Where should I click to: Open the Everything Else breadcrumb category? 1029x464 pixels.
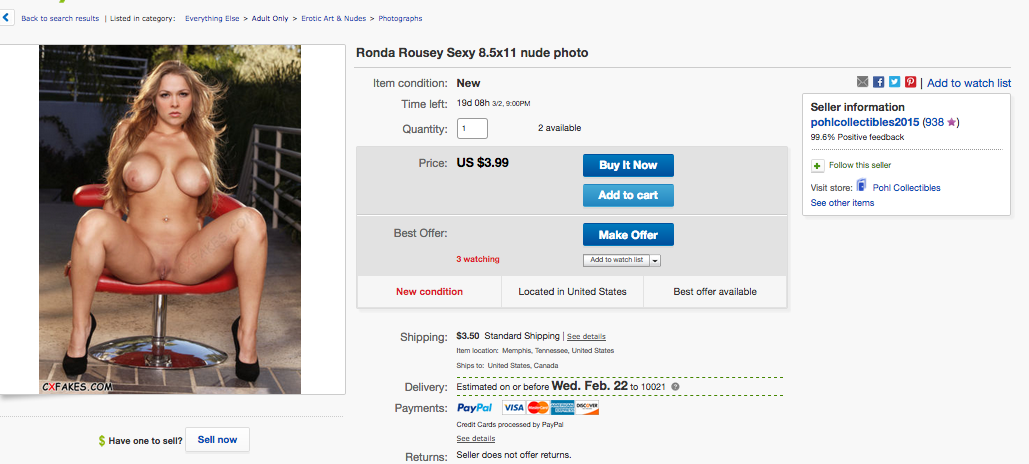217,18
